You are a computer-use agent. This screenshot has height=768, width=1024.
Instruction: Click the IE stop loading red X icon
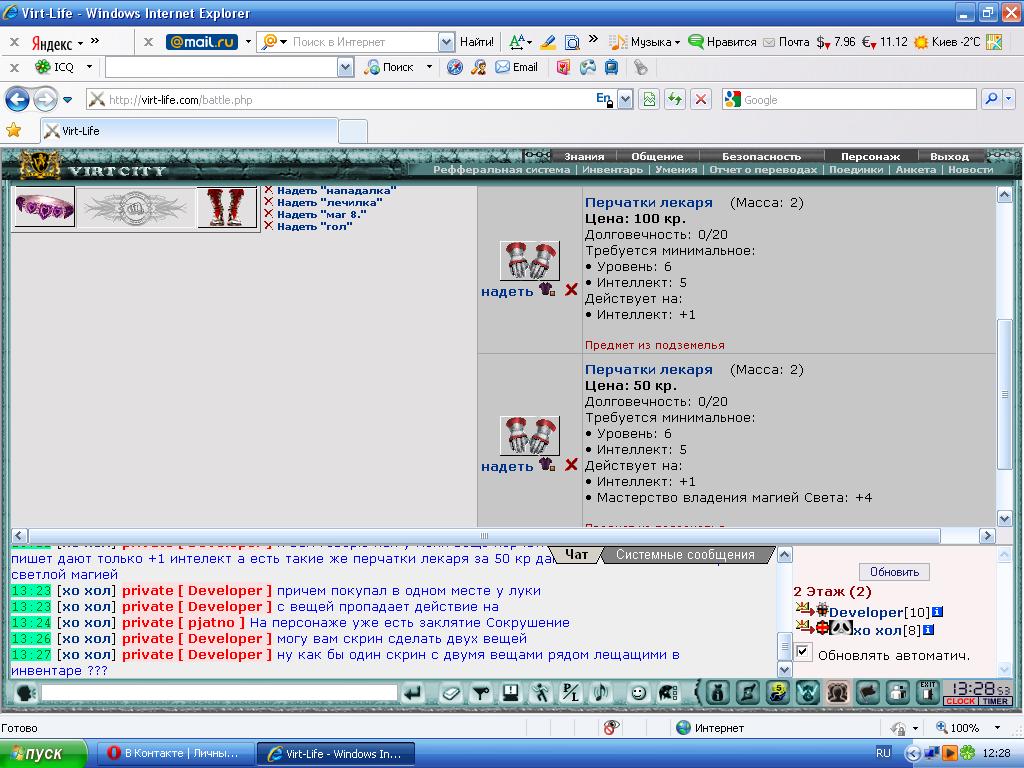(x=701, y=99)
